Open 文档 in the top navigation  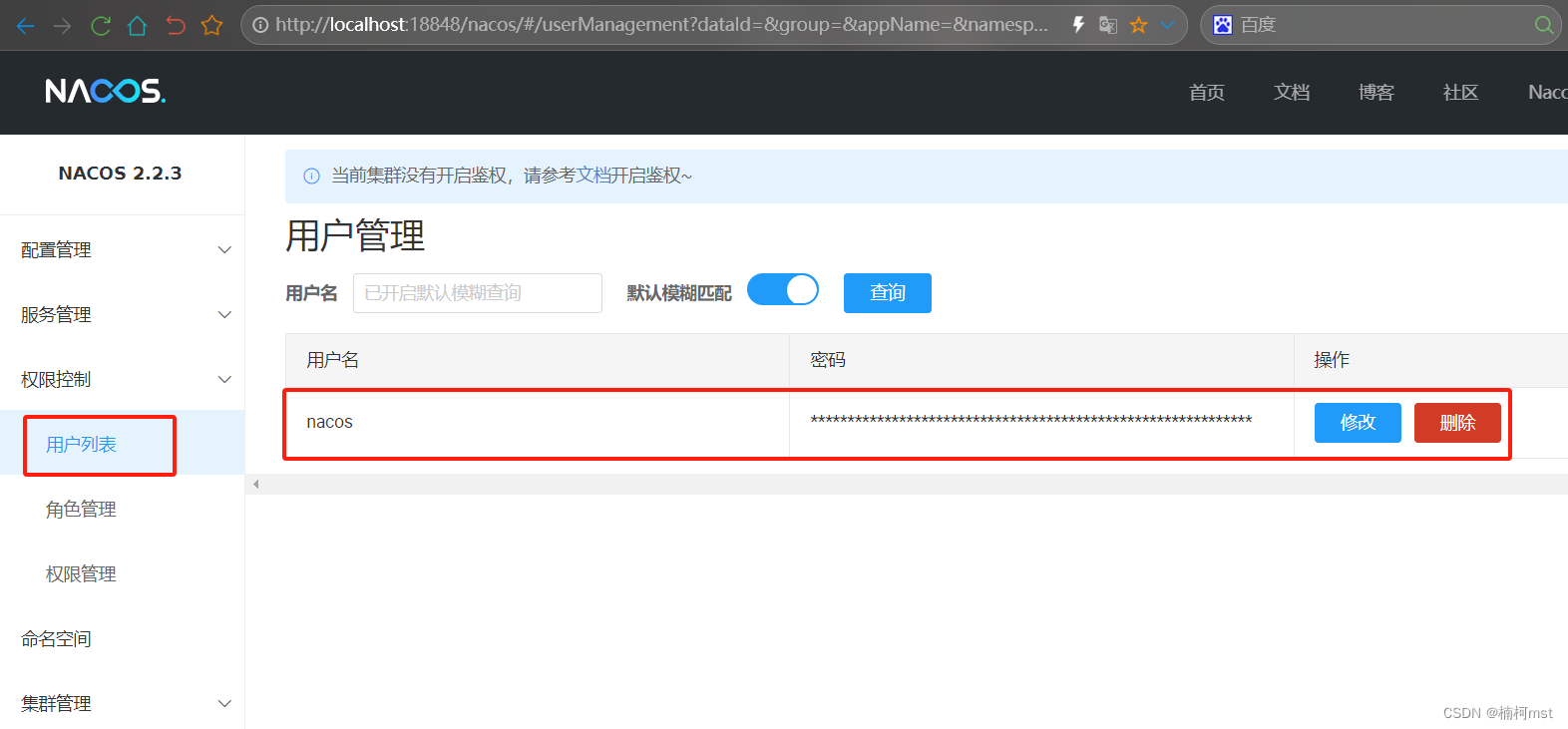pyautogui.click(x=1292, y=93)
